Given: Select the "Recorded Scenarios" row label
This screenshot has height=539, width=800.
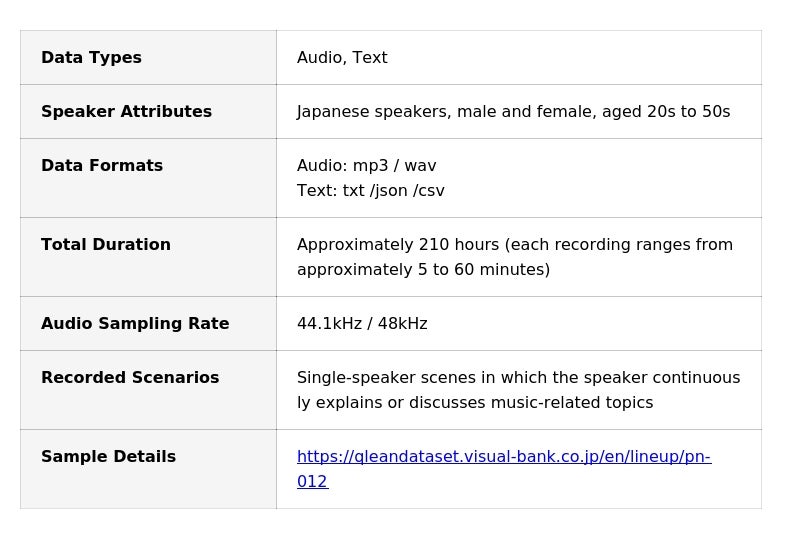Looking at the screenshot, I should tap(130, 378).
